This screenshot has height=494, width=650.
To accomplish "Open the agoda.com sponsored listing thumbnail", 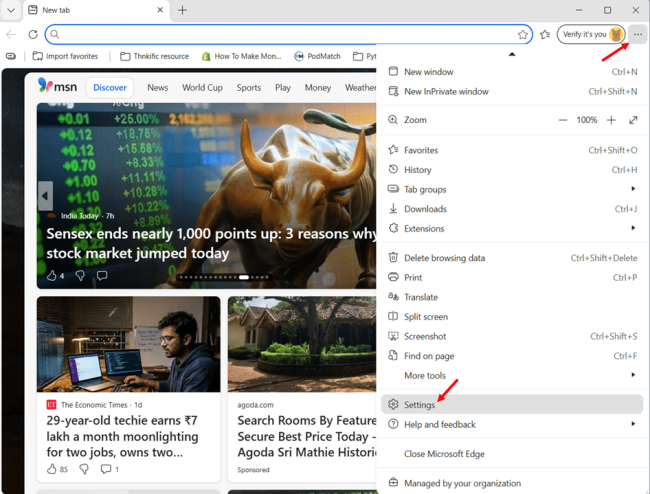I will 302,344.
